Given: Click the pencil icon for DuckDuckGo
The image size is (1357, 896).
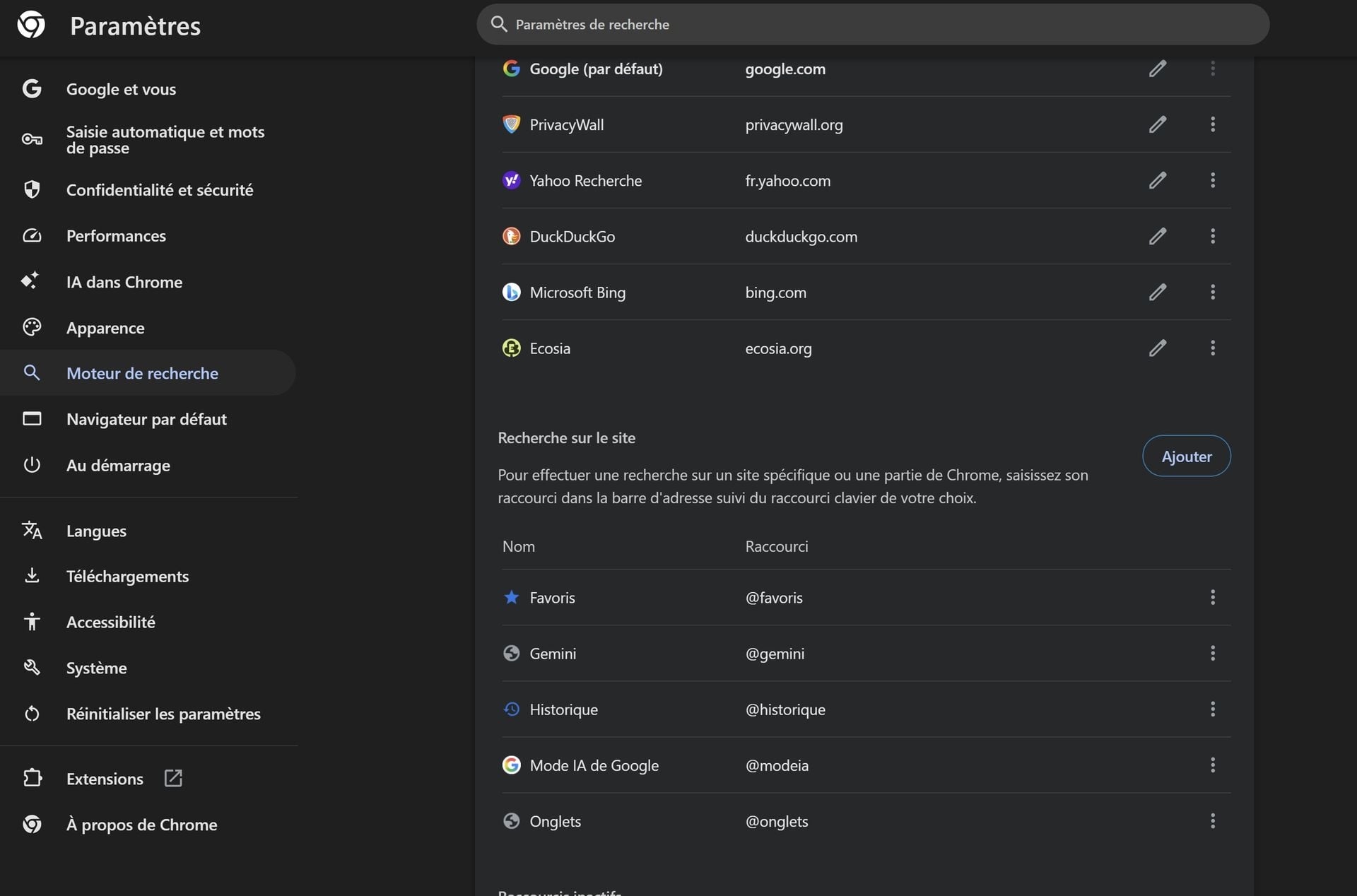Looking at the screenshot, I should [1157, 236].
